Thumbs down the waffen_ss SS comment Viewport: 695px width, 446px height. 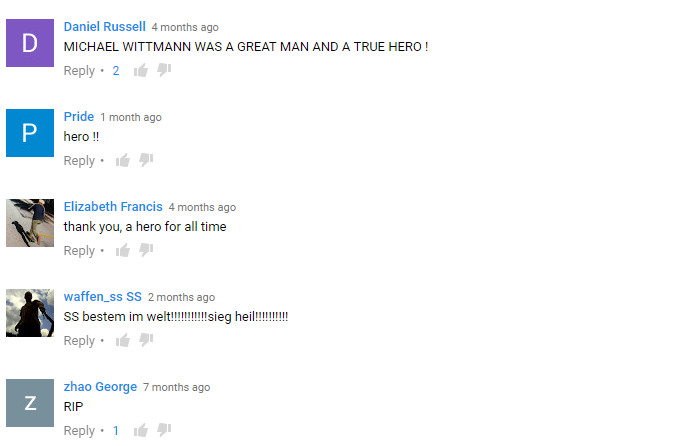coord(146,340)
